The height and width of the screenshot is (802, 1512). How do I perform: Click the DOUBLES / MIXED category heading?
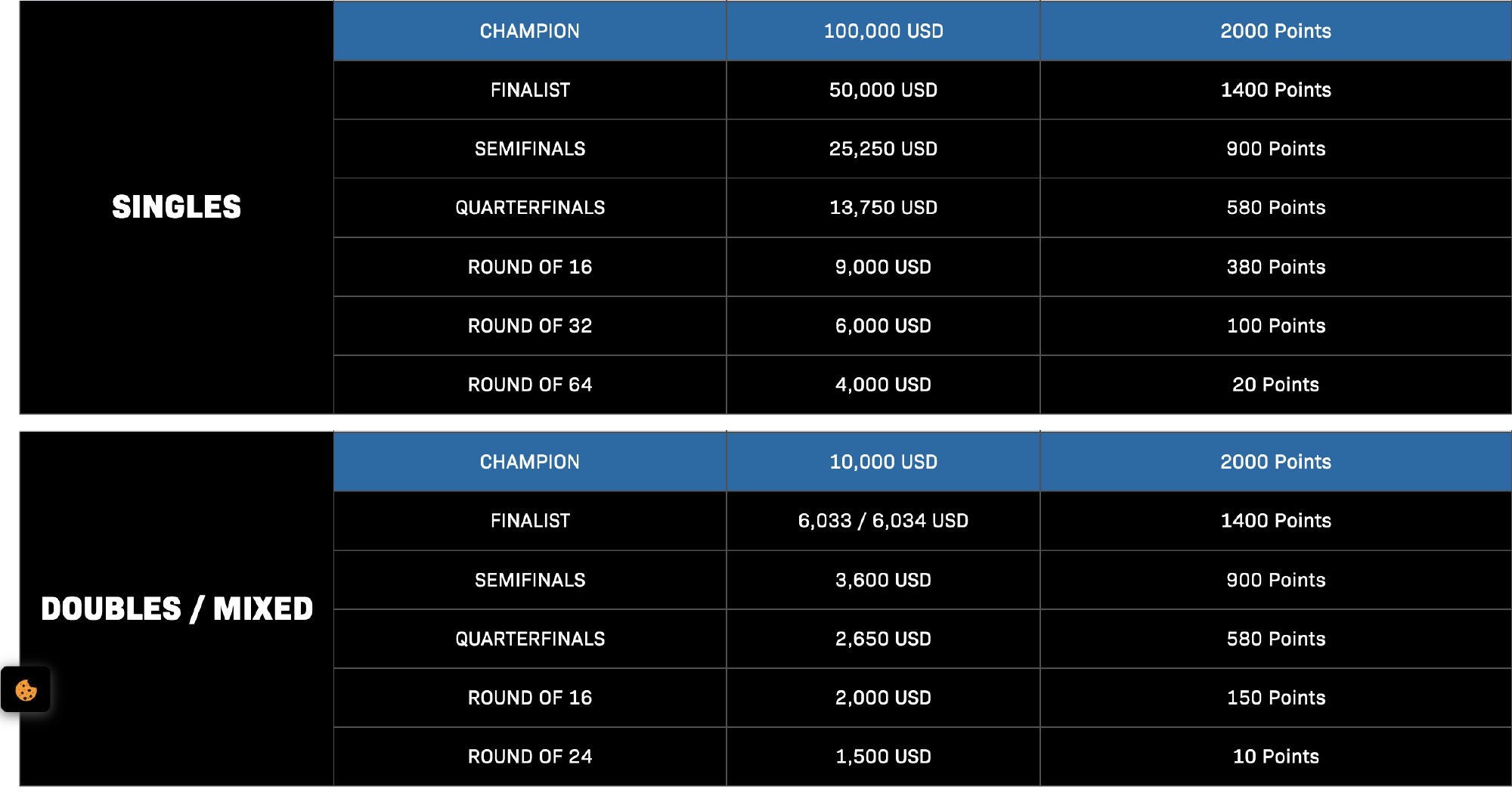click(177, 608)
